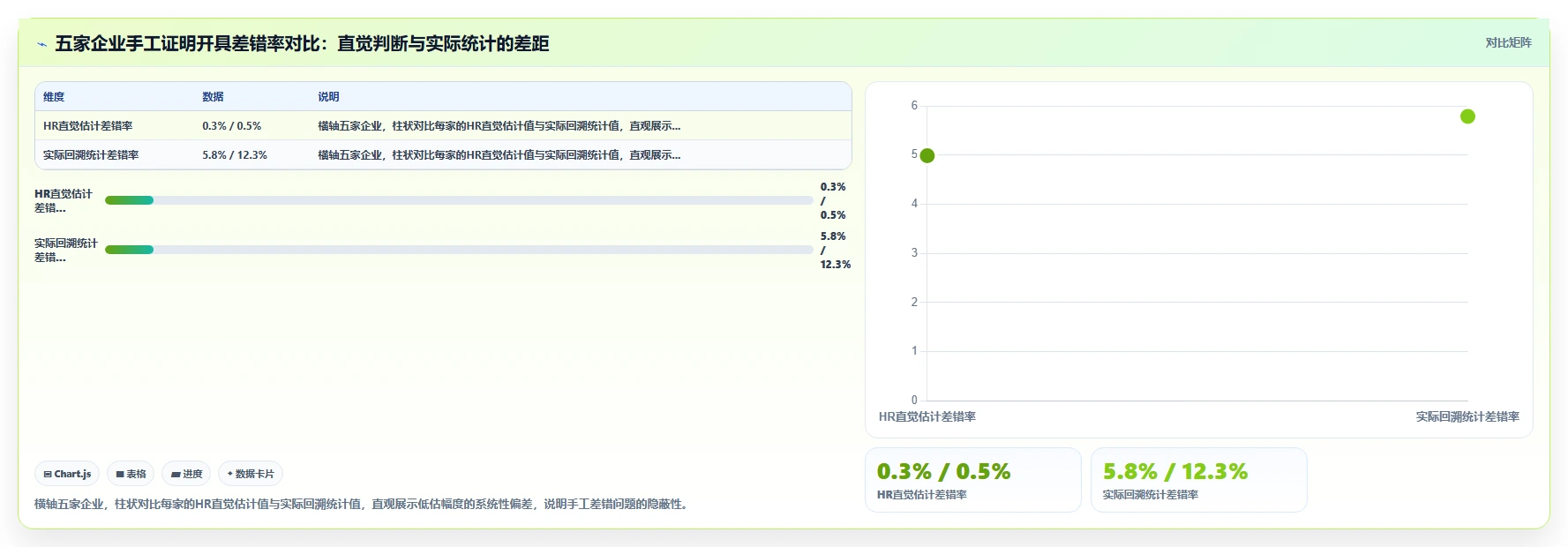The image size is (1568, 547).
Task: Click the small icon before the main title
Action: (41, 44)
